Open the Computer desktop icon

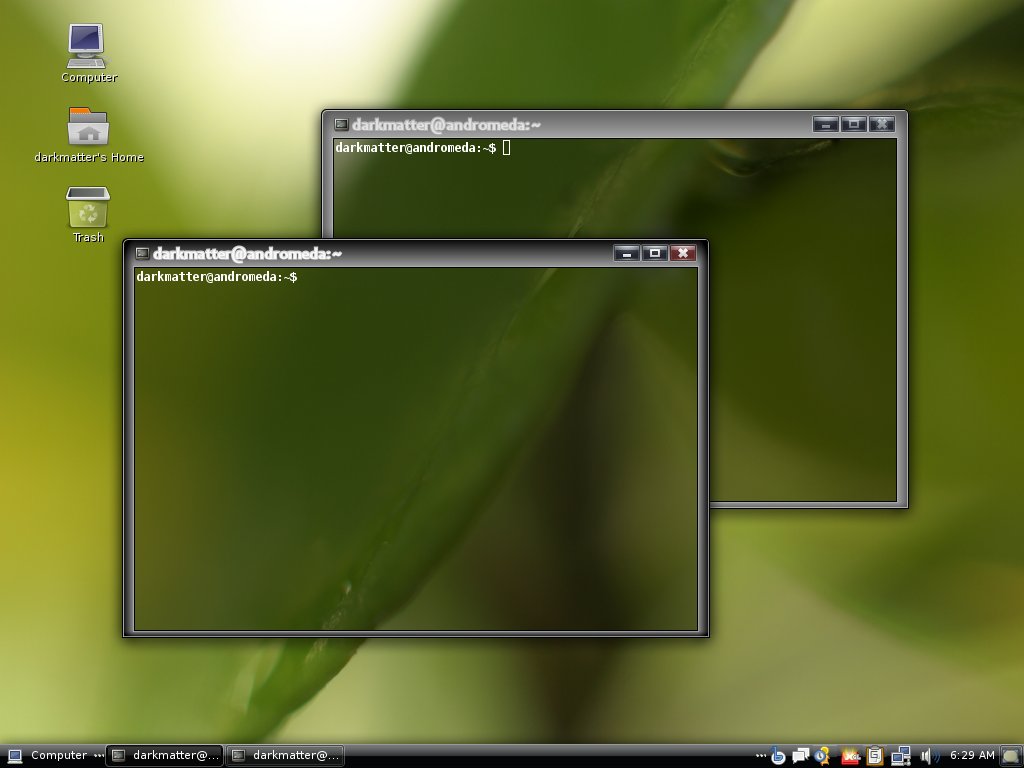tap(87, 54)
